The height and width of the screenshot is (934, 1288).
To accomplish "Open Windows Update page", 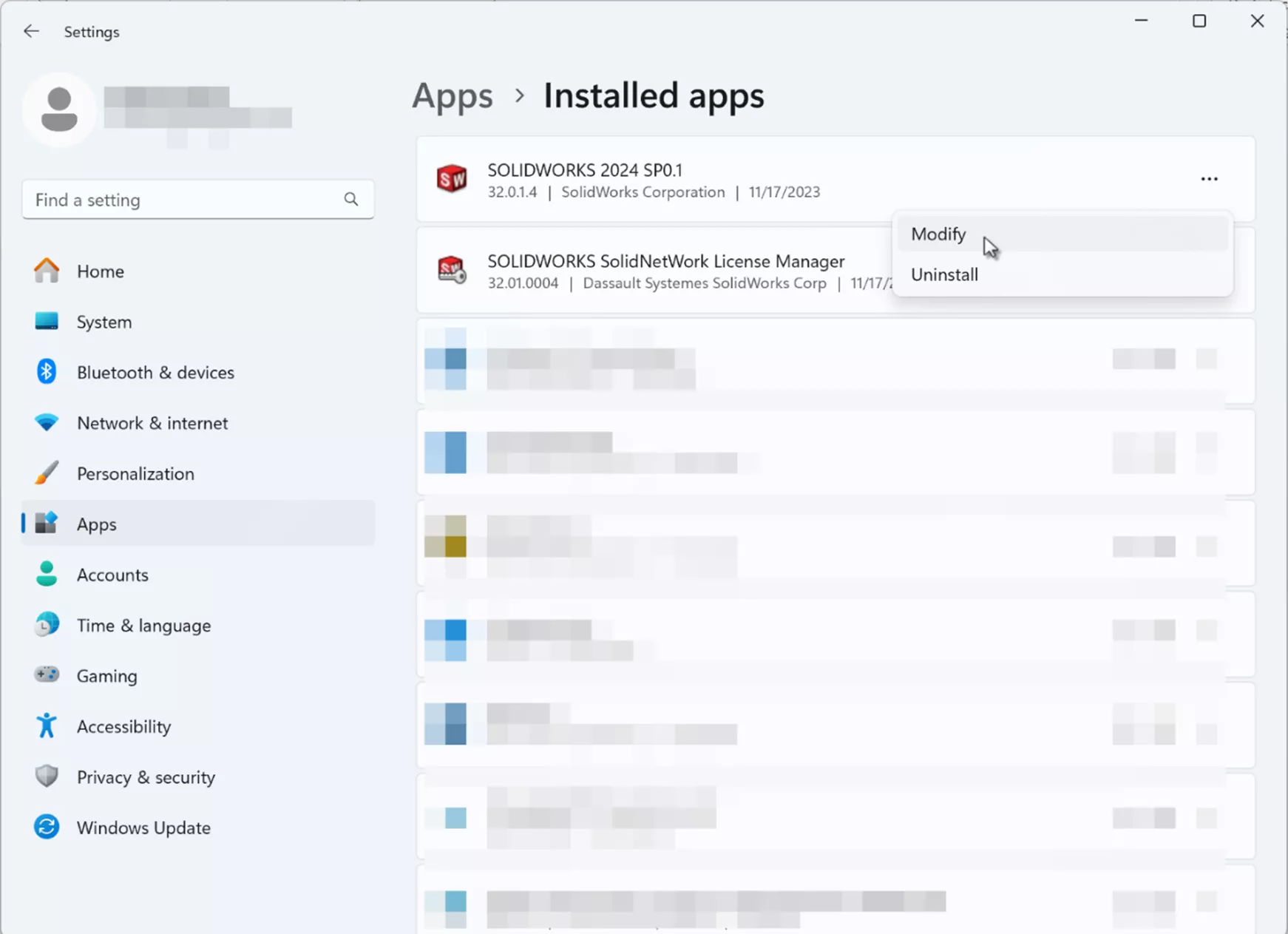I will pyautogui.click(x=198, y=828).
